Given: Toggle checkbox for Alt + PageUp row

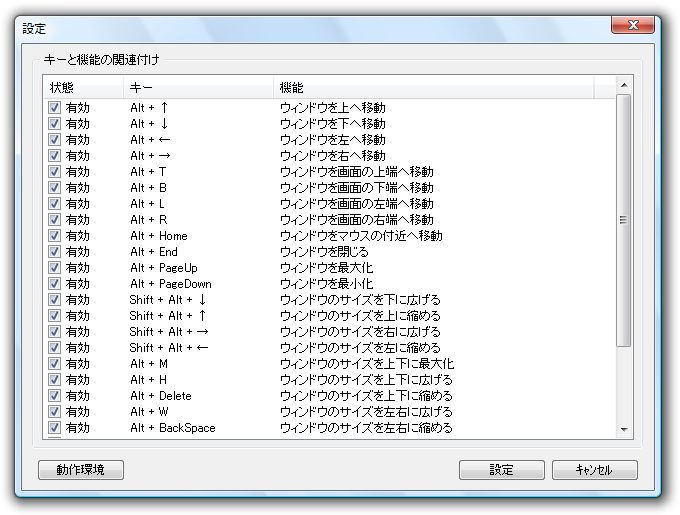Looking at the screenshot, I should pos(54,268).
